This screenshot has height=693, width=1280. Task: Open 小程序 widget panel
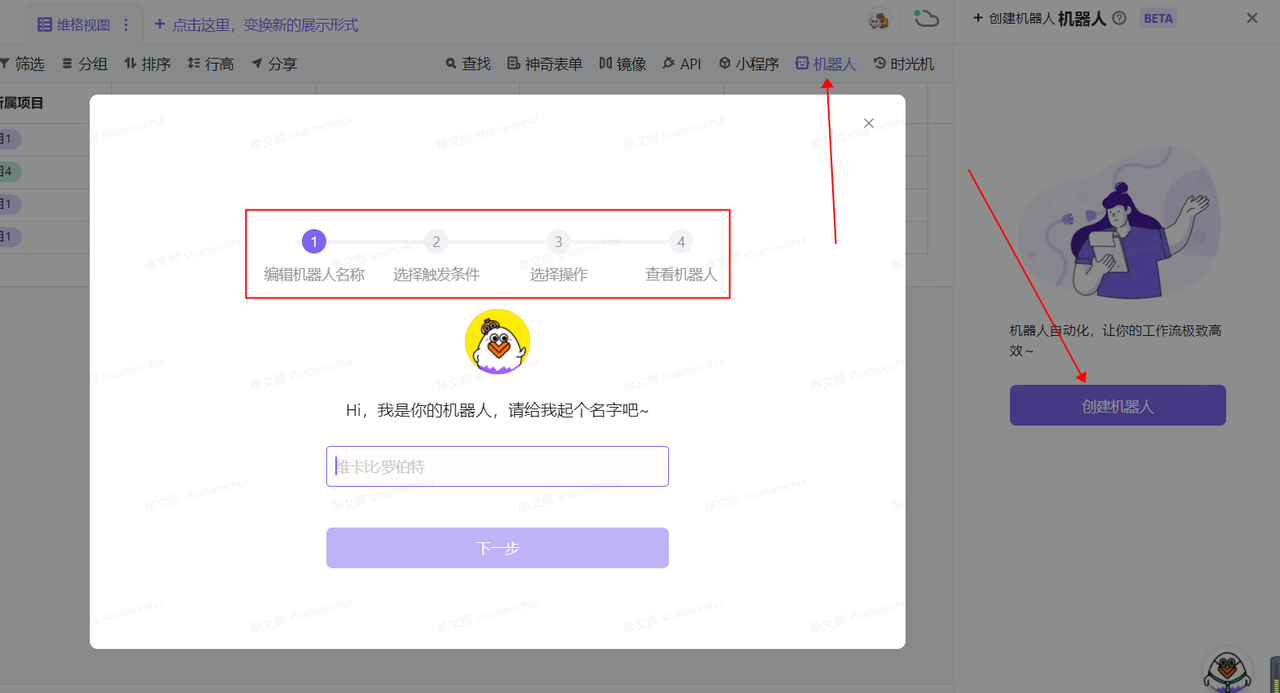(748, 64)
